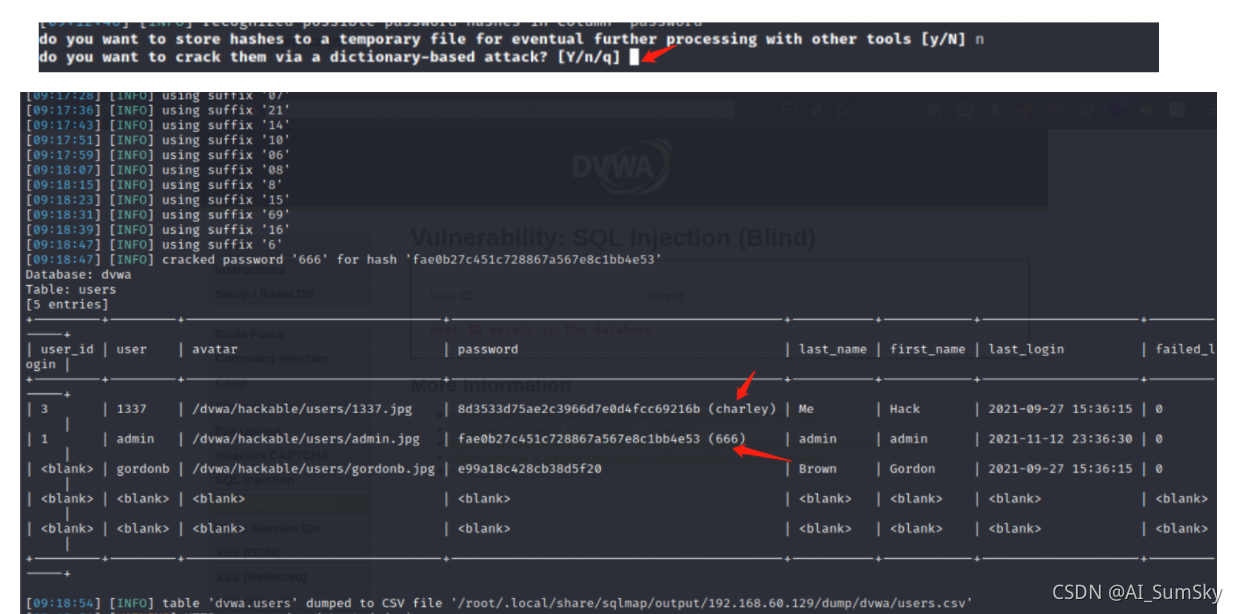Viewport: 1238px width, 614px height.
Task: Click the last_login column header
Action: click(x=1026, y=350)
